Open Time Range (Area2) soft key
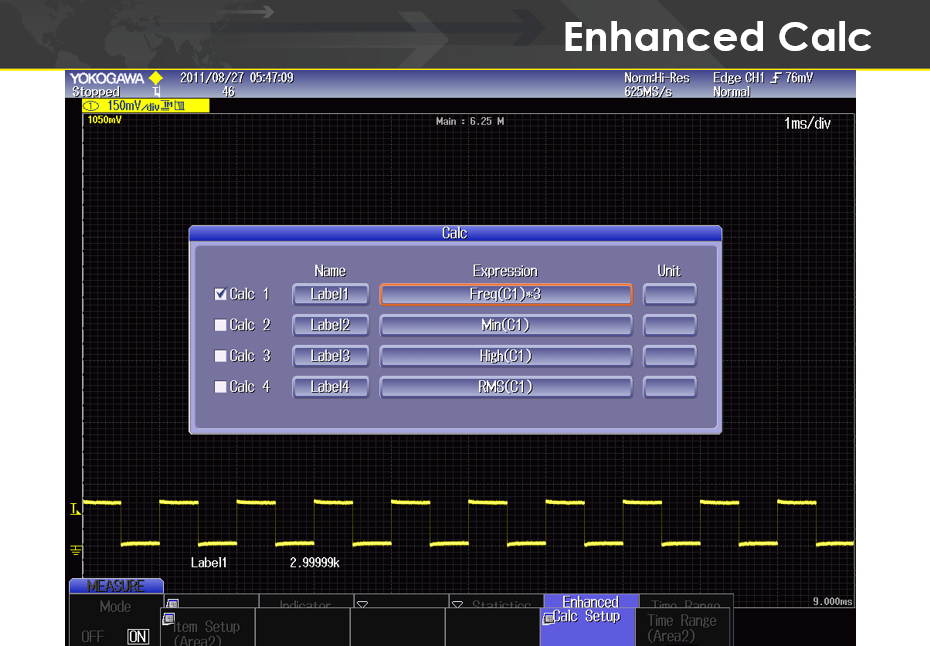This screenshot has height=646, width=930. [x=683, y=626]
